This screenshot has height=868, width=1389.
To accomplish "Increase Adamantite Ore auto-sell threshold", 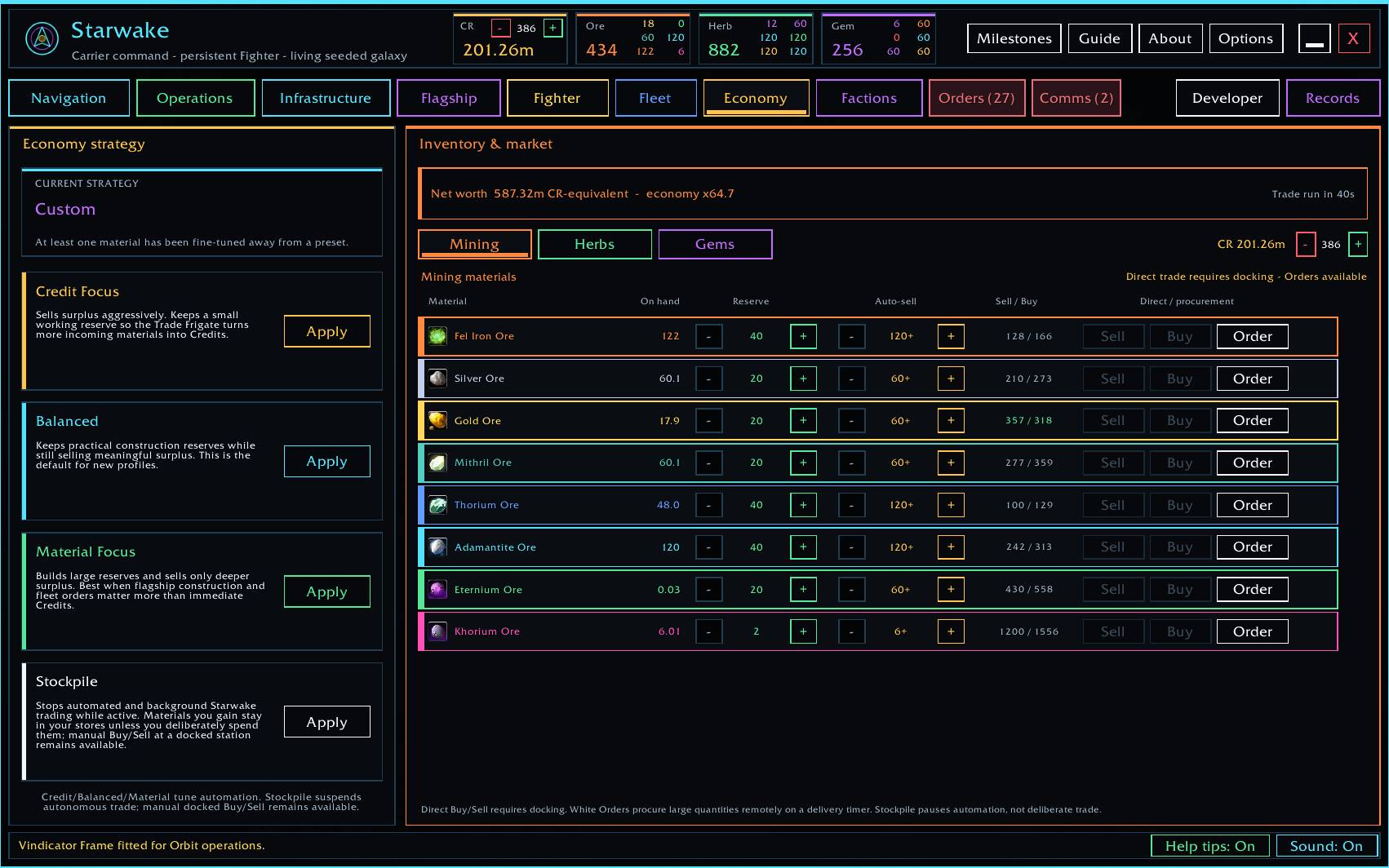I will 951,547.
